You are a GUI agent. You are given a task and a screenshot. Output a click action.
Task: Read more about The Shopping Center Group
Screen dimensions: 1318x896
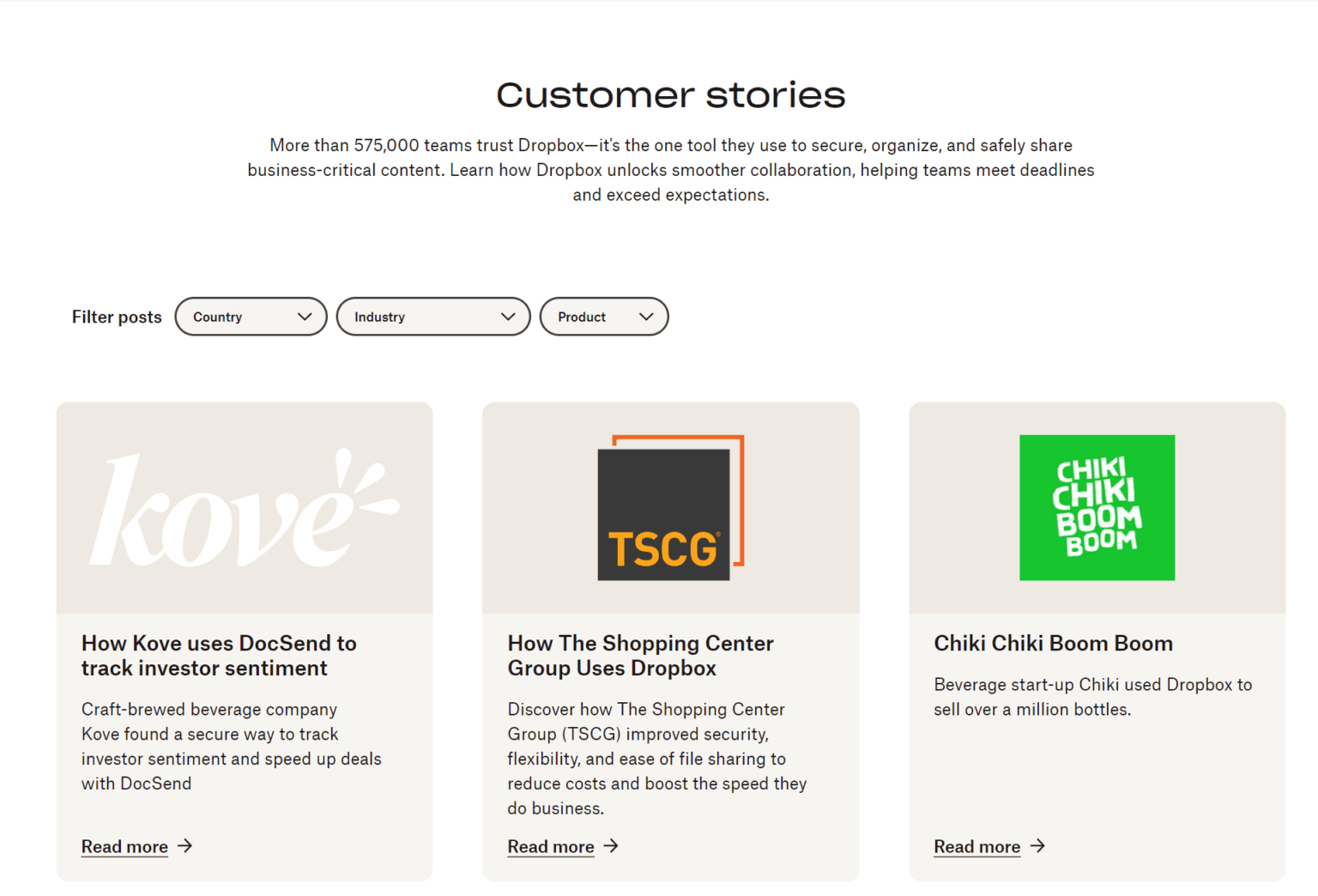(x=550, y=846)
